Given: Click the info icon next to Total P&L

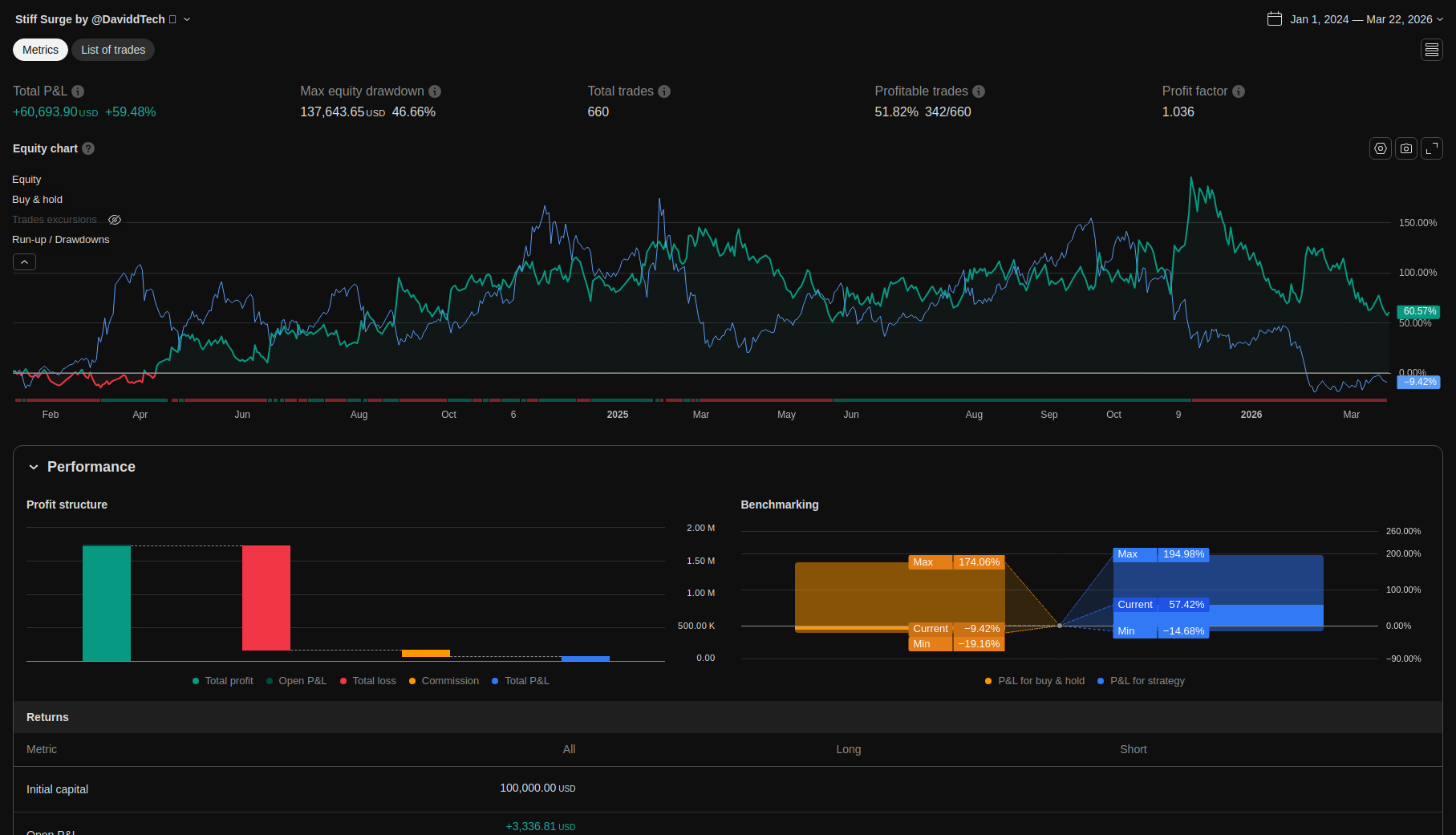Looking at the screenshot, I should point(78,91).
